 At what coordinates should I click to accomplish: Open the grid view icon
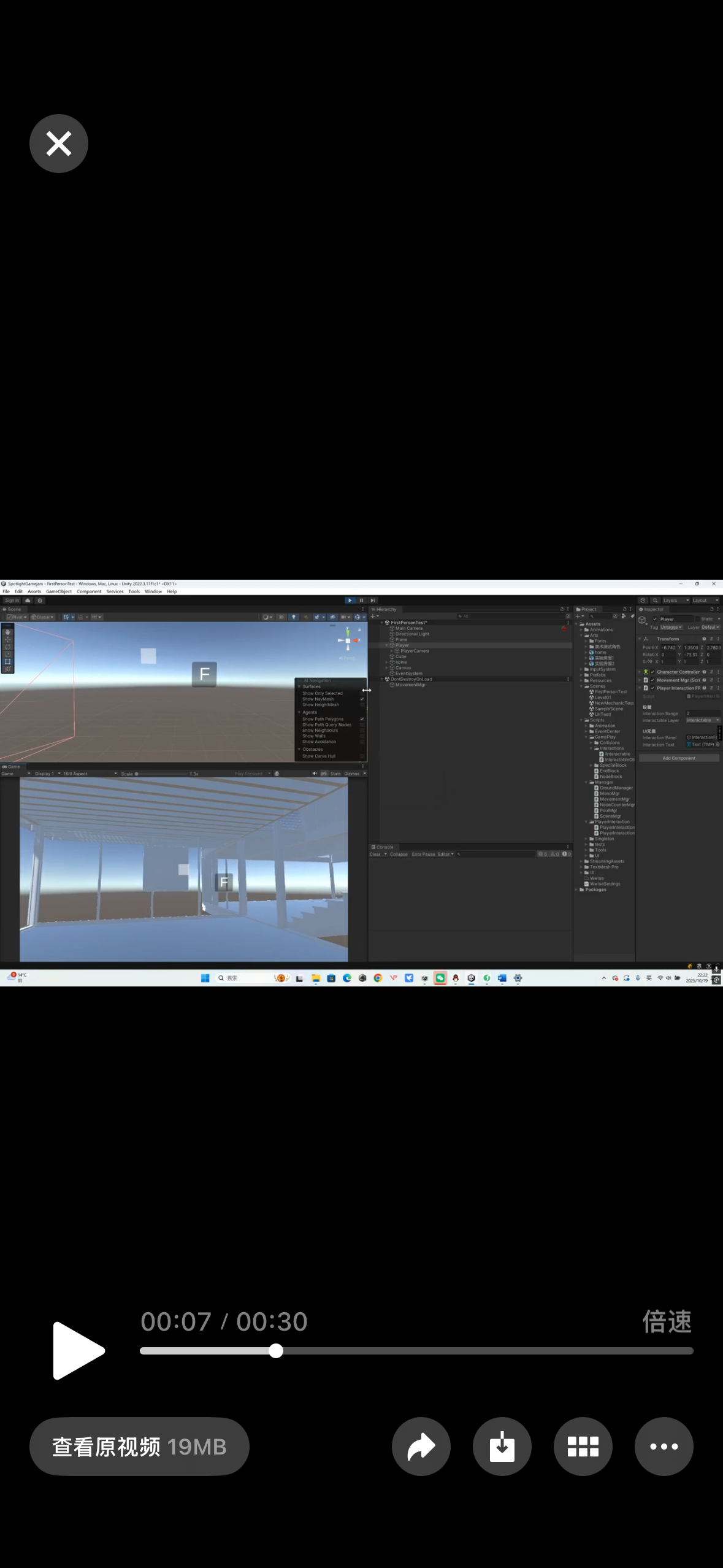(583, 1446)
